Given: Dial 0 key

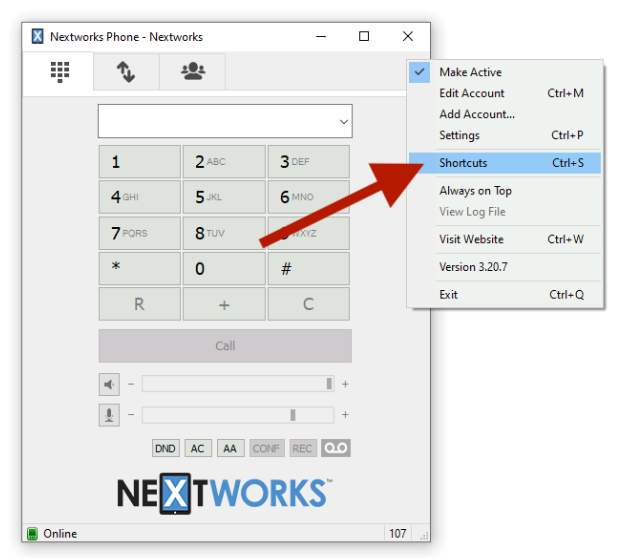Looking at the screenshot, I should coord(224,269).
